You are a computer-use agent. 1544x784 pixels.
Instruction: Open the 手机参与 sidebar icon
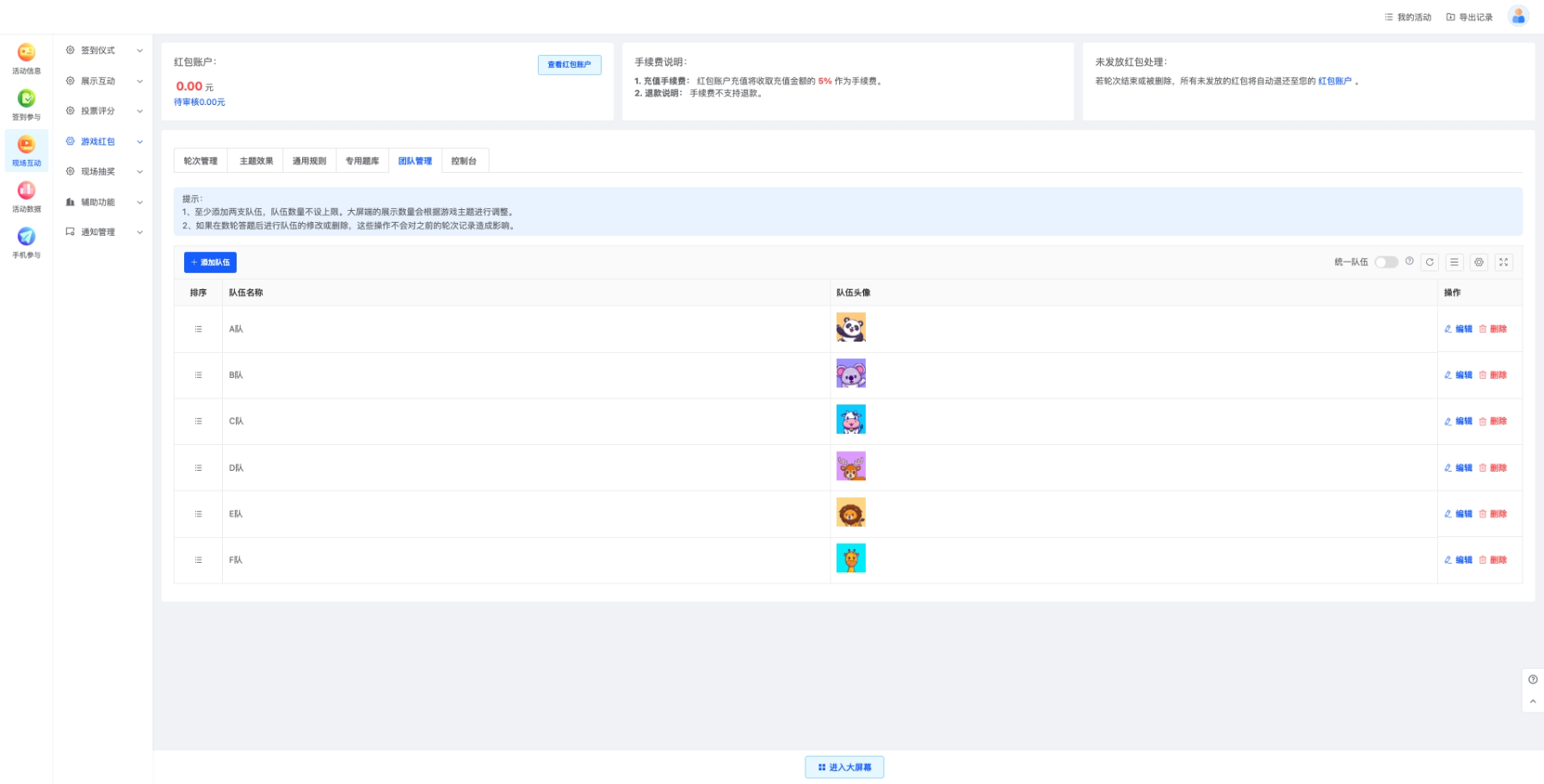click(x=27, y=242)
